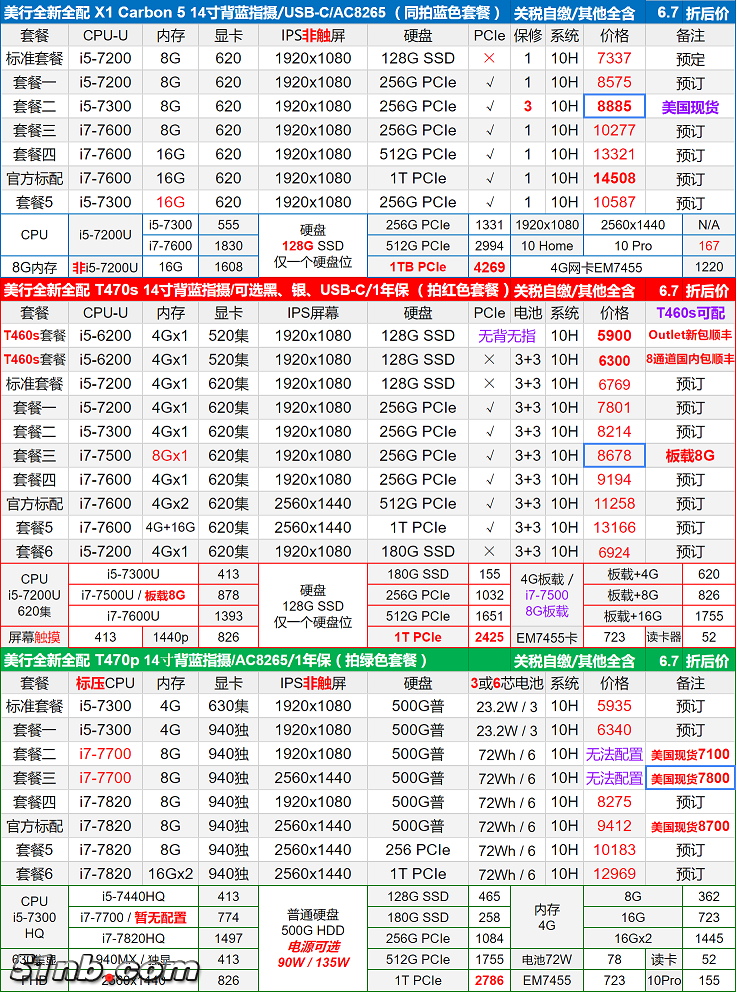Click the red T470s section header title

(x=257, y=290)
